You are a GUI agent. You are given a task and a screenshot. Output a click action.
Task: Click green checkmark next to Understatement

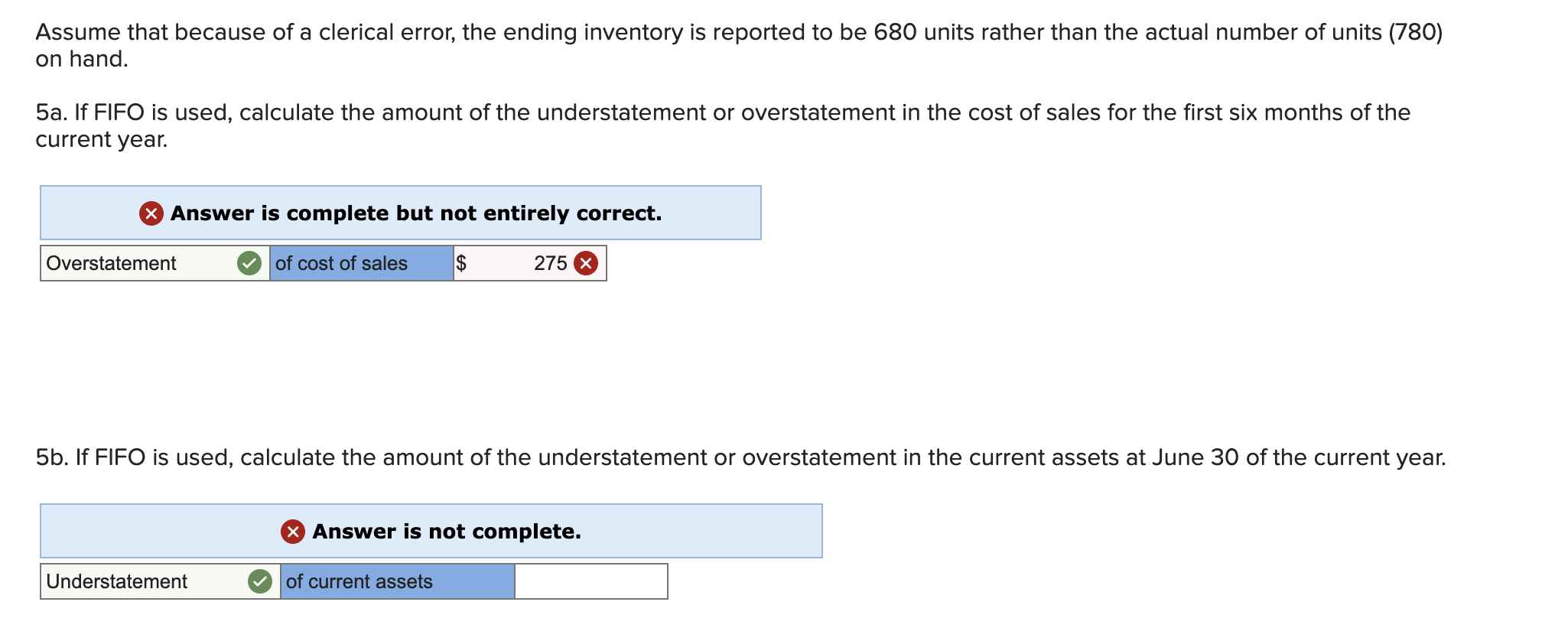[x=260, y=581]
